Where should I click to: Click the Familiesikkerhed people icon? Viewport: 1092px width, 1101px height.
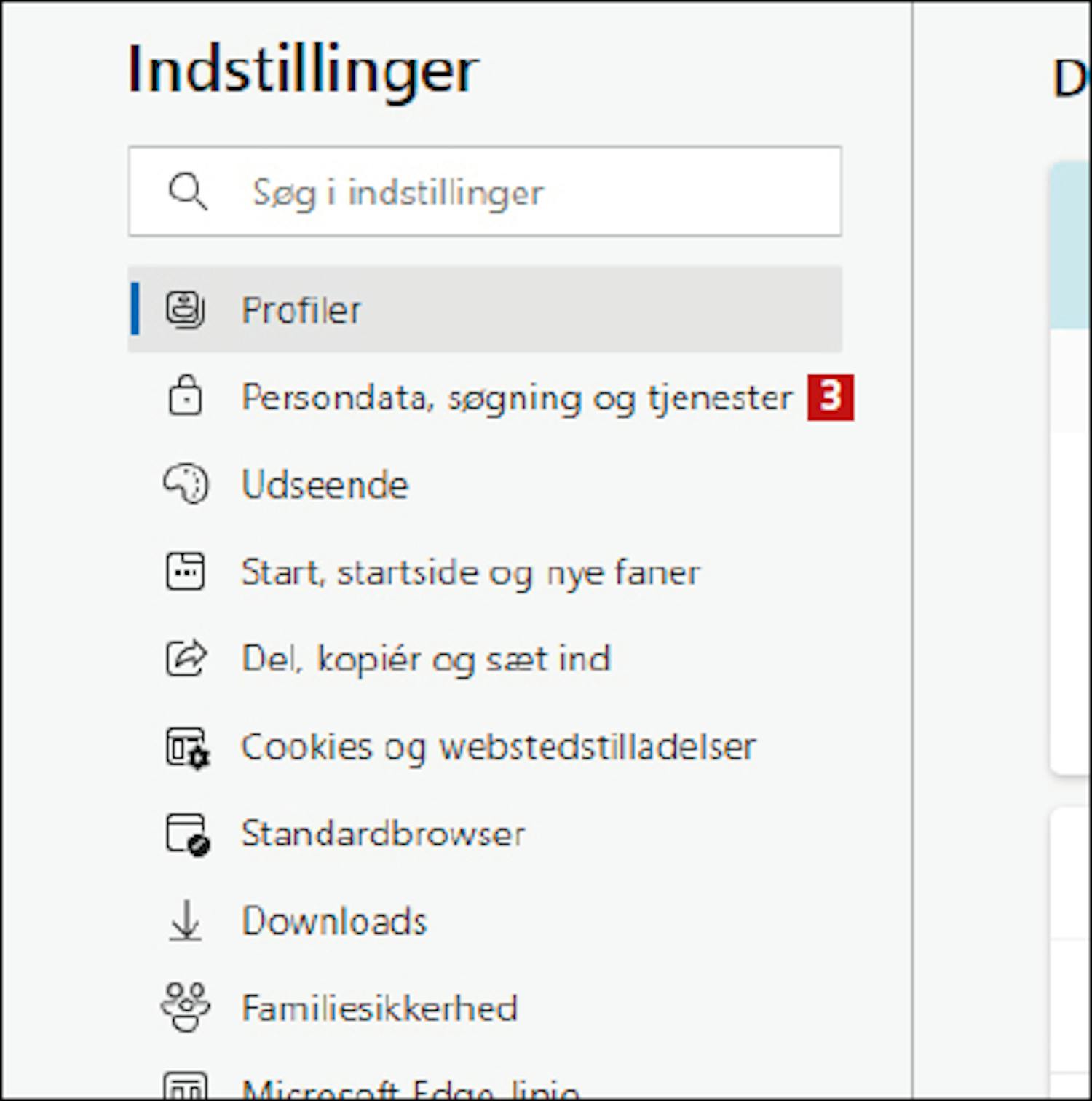pos(186,1007)
